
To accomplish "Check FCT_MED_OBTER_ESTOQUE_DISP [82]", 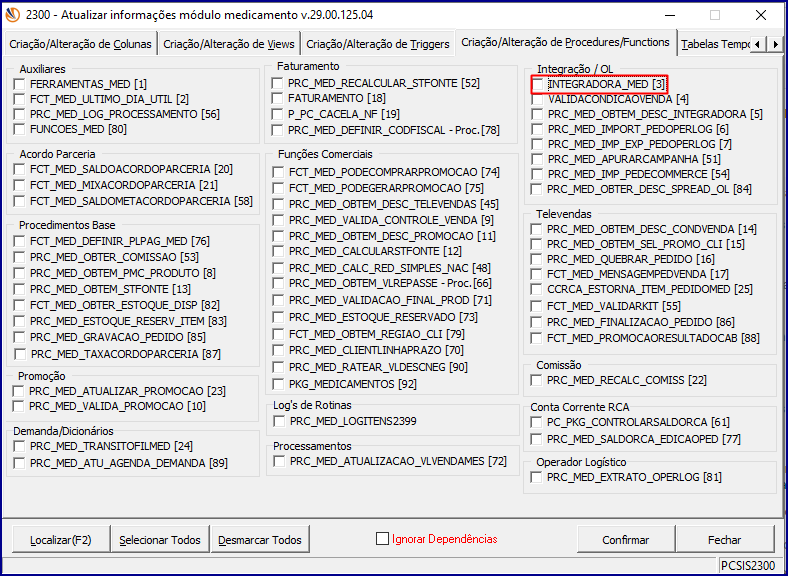I will (x=20, y=305).
